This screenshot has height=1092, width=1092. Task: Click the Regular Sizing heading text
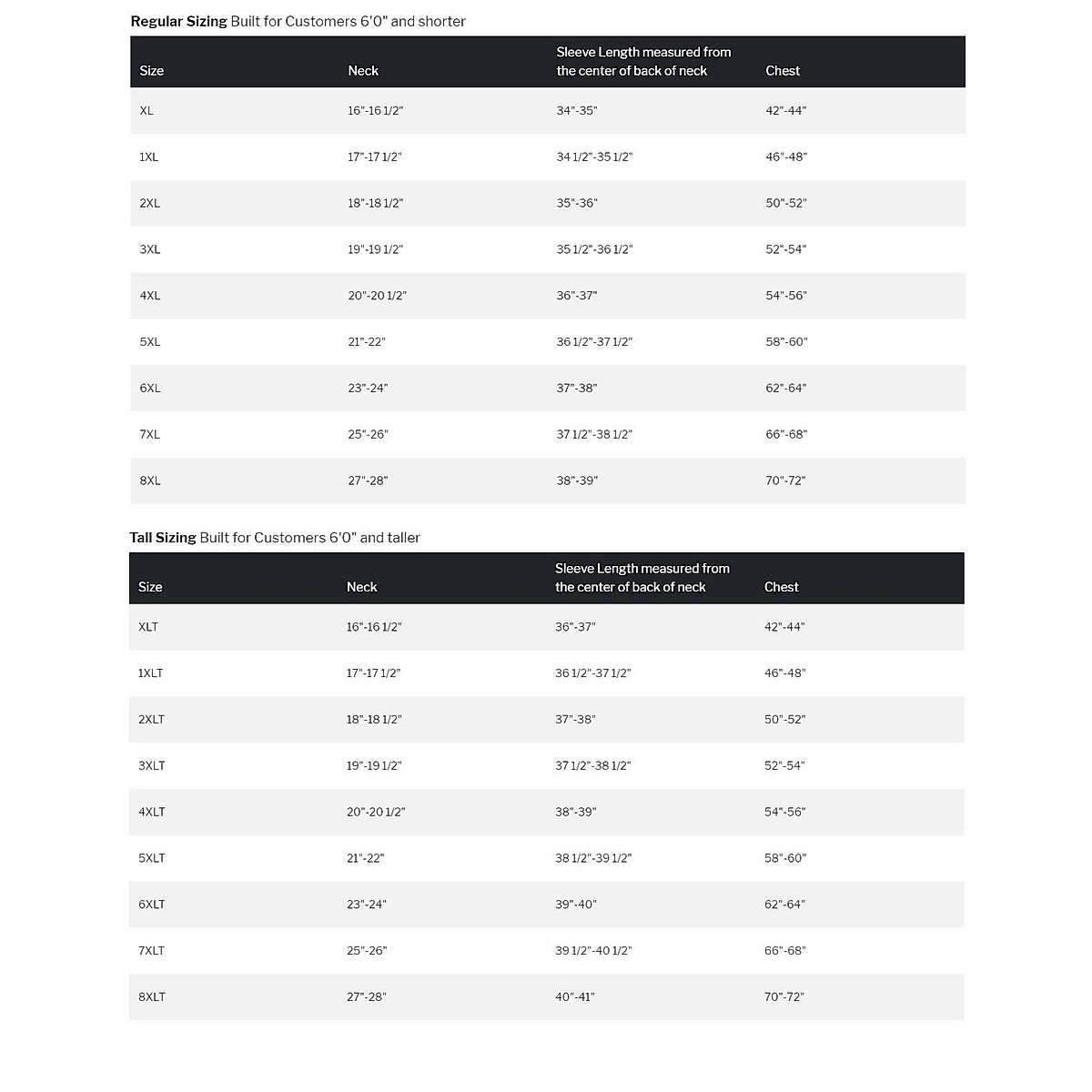(179, 21)
